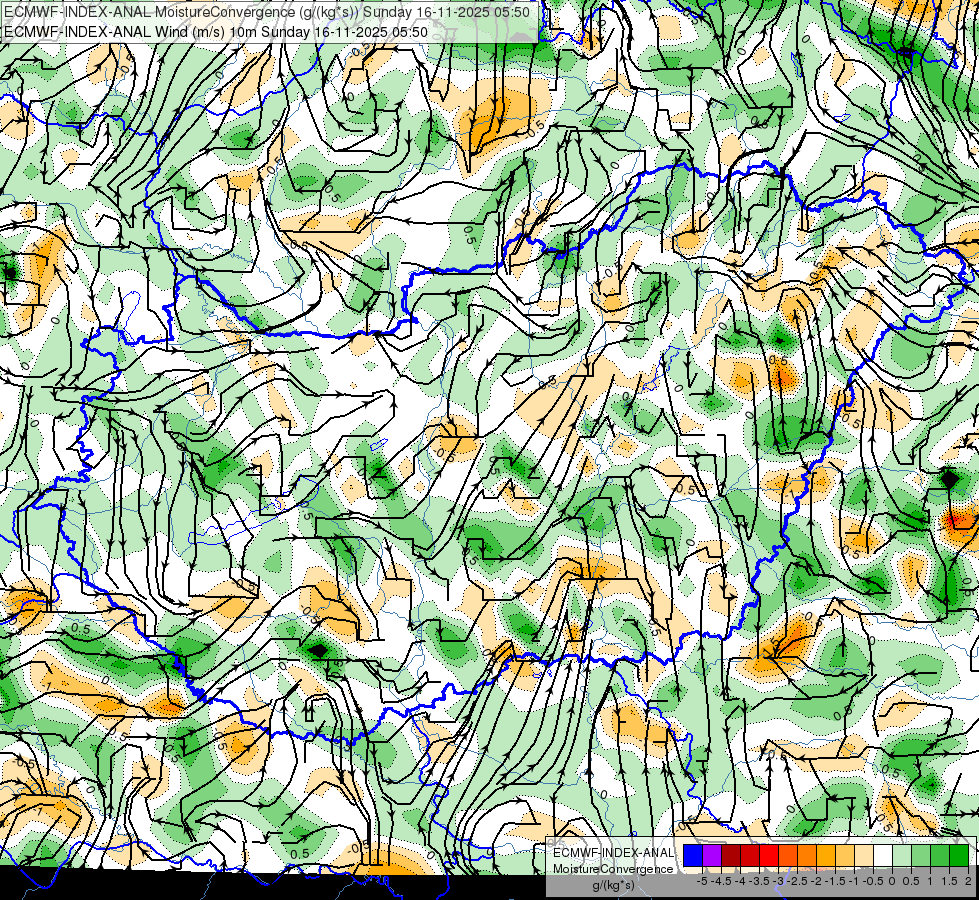The width and height of the screenshot is (979, 900).
Task: Click the MoistureConvergence title line at top
Action: tap(267, 12)
